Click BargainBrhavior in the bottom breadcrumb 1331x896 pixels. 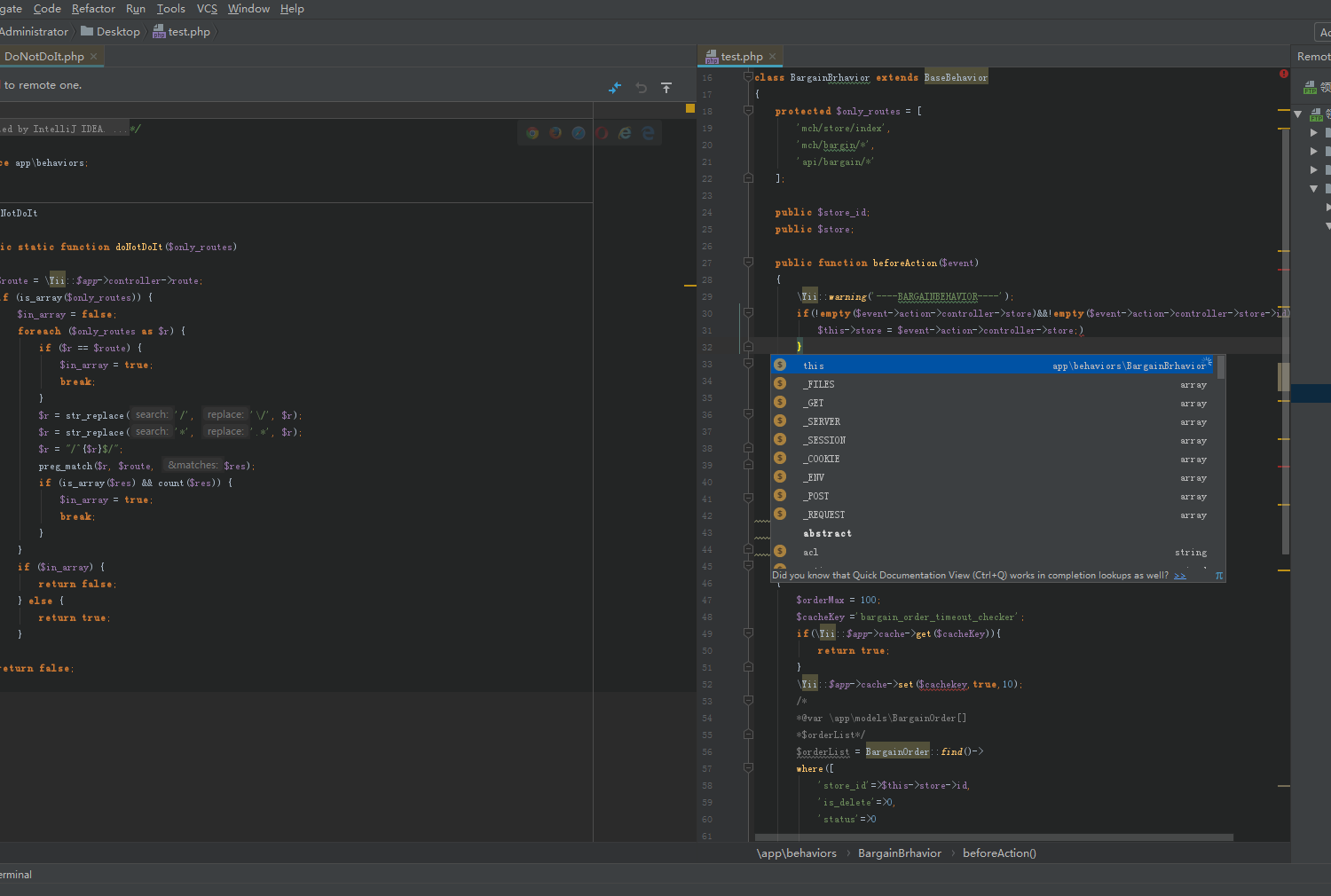pyautogui.click(x=899, y=853)
